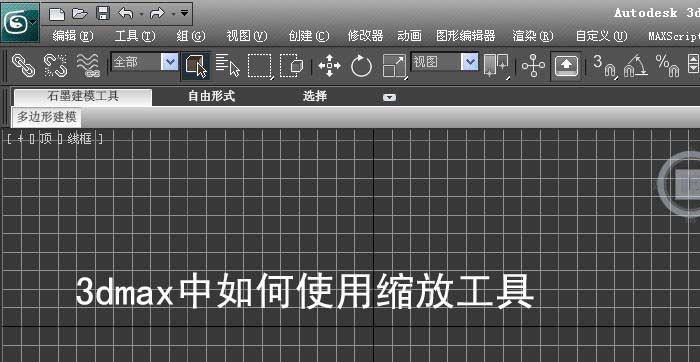Toggle the Percent Snap button

667,66
